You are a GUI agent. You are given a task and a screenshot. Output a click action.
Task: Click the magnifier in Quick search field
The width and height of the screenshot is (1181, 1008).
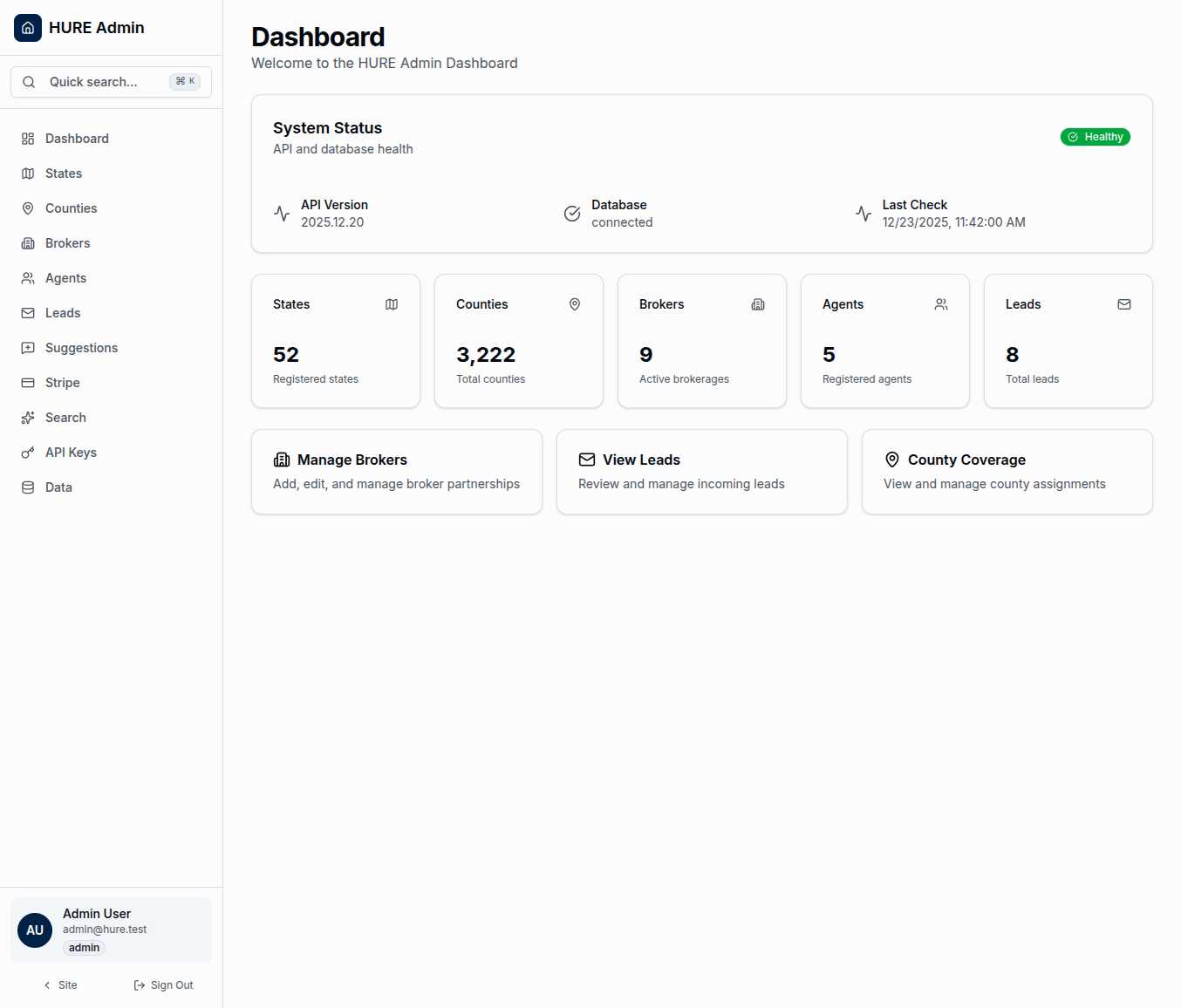(29, 81)
